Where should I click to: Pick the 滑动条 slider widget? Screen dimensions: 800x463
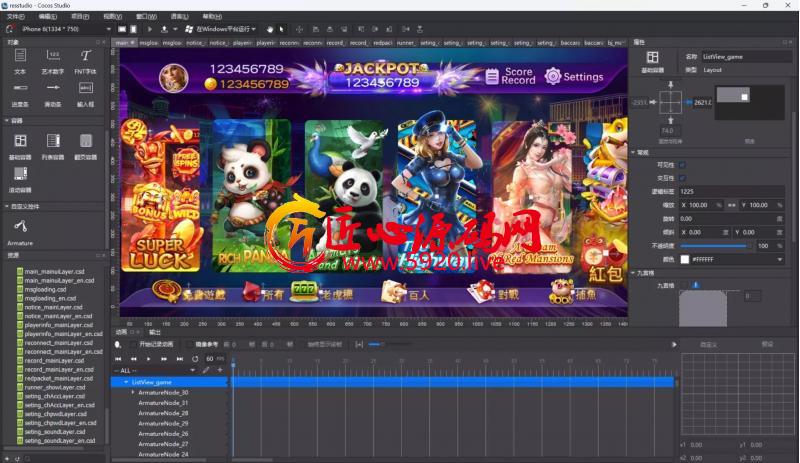(53, 88)
